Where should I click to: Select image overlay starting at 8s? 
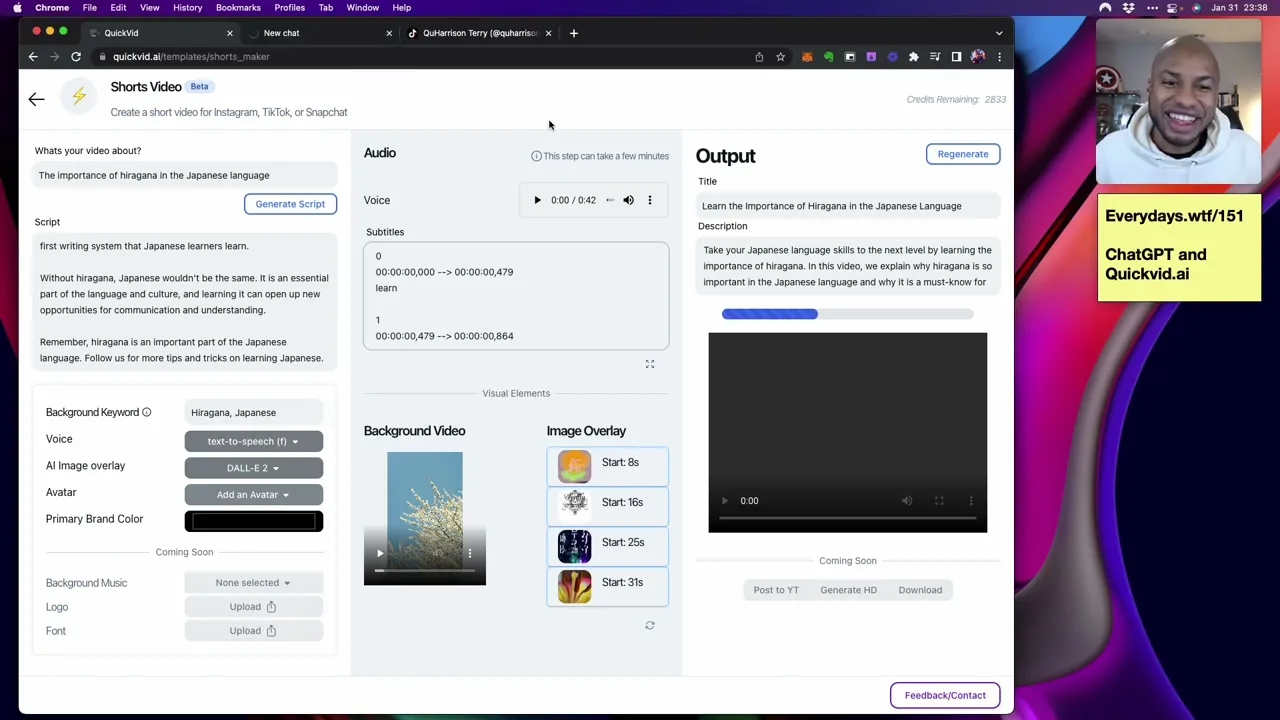(608, 467)
